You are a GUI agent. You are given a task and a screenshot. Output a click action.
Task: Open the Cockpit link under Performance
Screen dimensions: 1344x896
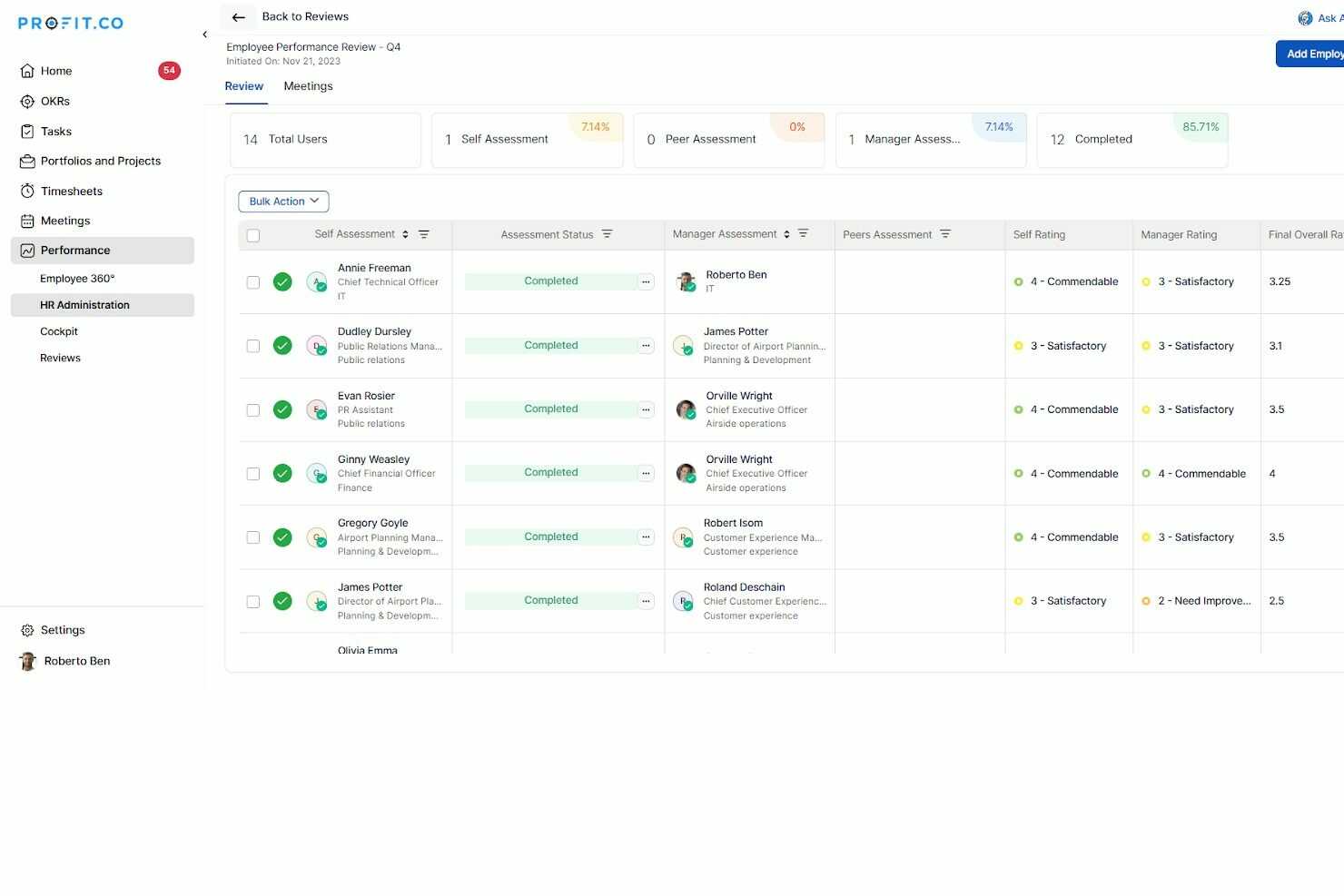(59, 331)
